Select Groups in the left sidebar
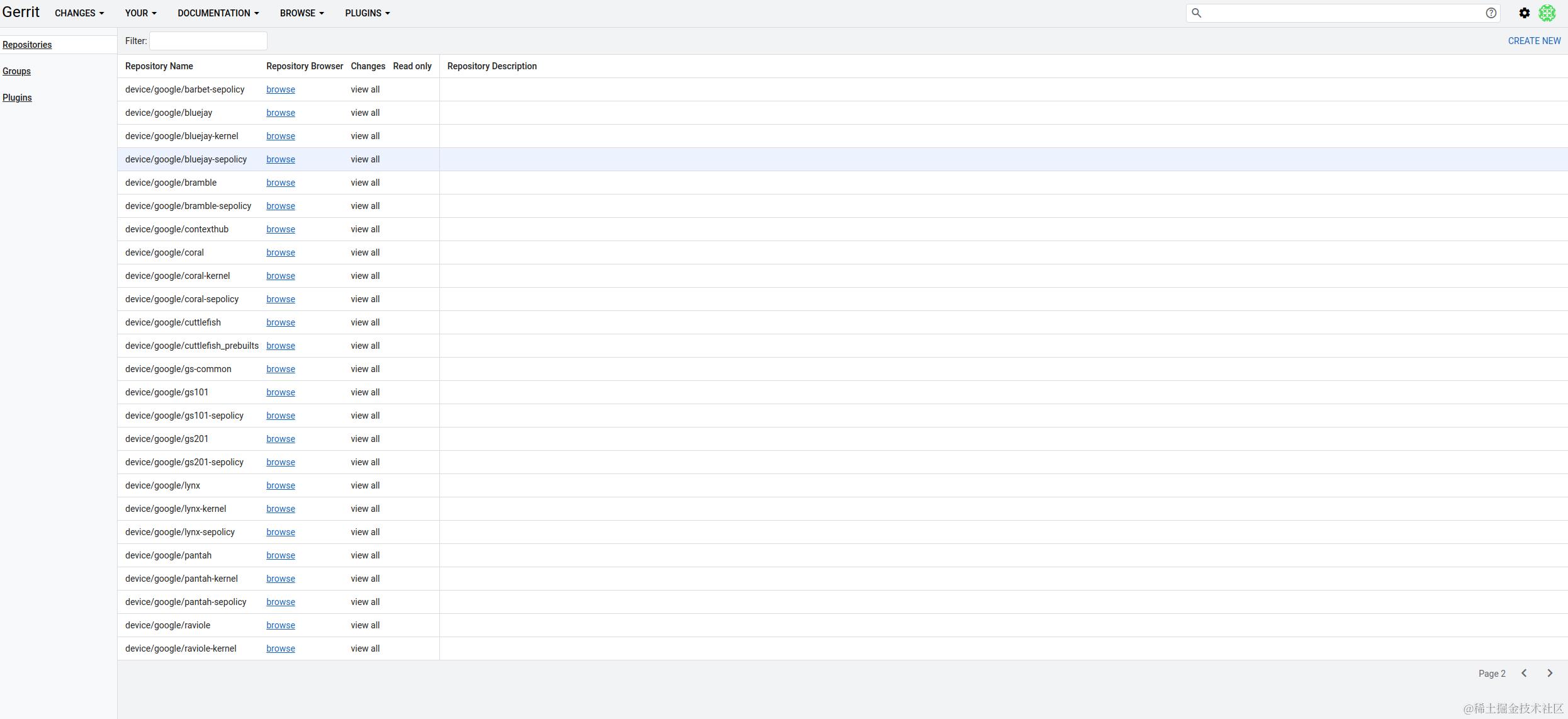 pos(16,71)
